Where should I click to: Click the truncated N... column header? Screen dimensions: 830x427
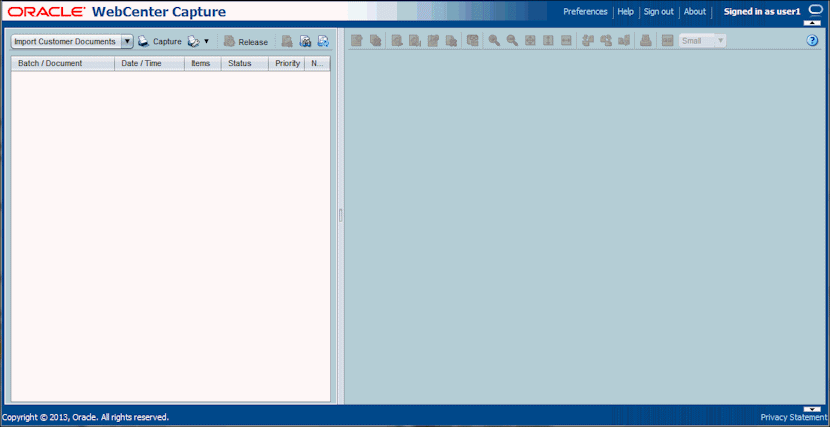pos(317,63)
